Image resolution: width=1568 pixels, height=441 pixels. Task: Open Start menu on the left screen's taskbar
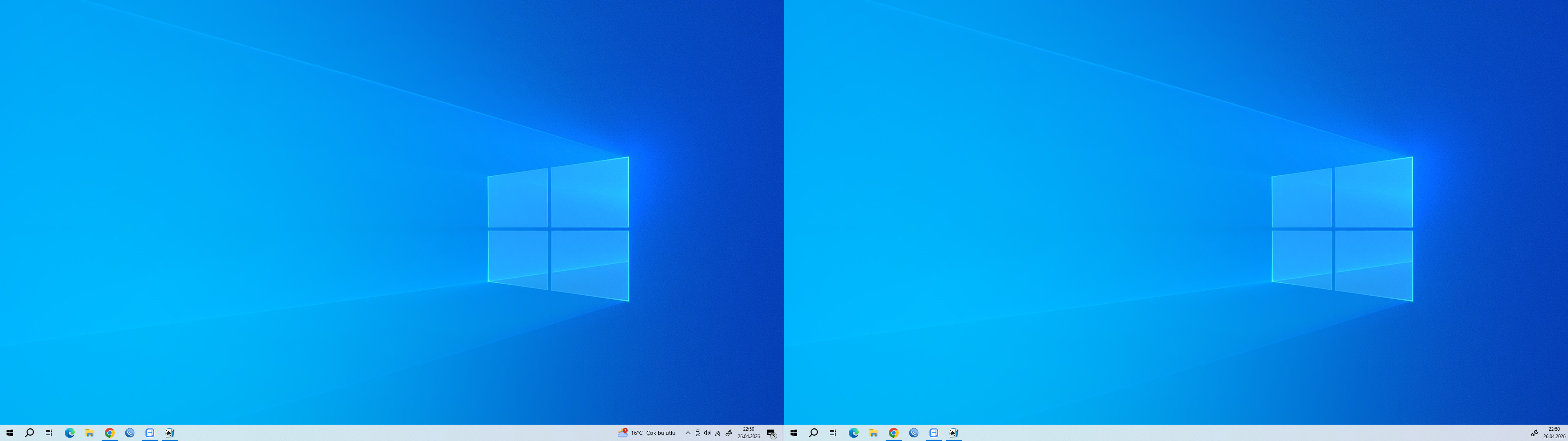[x=10, y=433]
